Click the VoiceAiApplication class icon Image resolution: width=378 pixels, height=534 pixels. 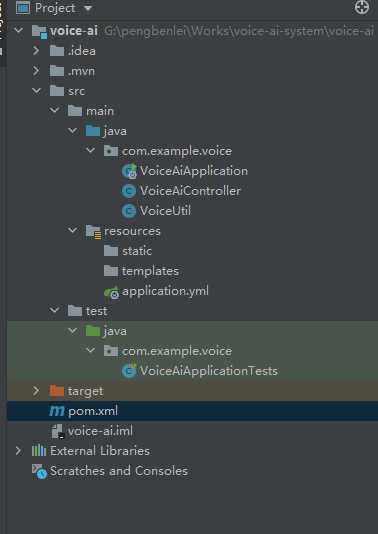(129, 171)
